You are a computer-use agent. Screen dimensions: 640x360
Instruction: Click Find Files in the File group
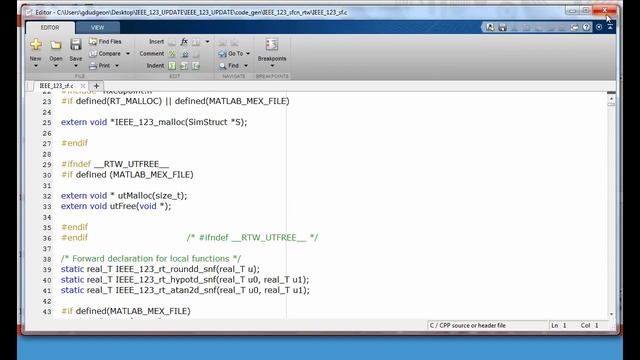point(105,42)
